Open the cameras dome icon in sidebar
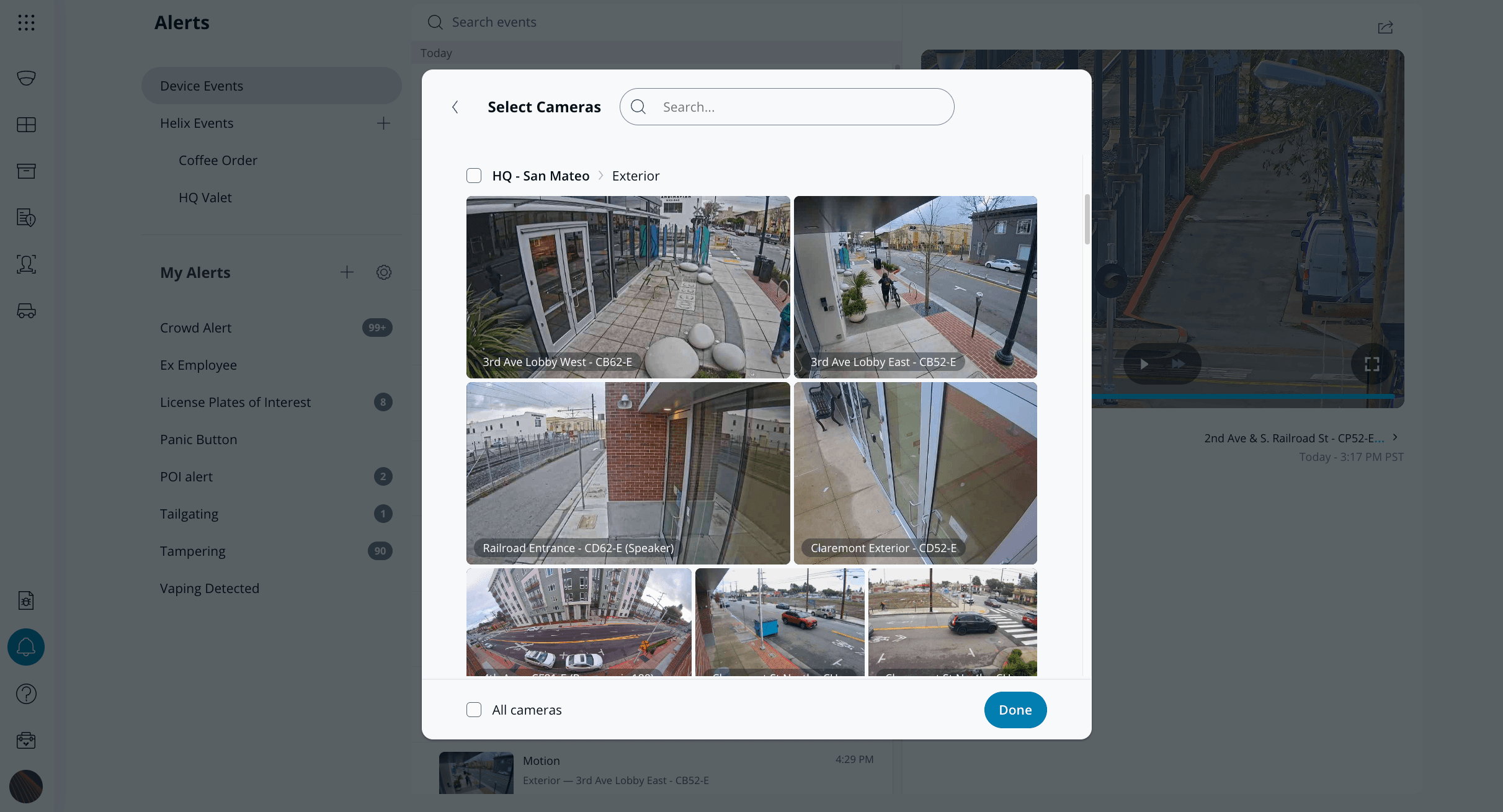1503x812 pixels. tap(26, 78)
